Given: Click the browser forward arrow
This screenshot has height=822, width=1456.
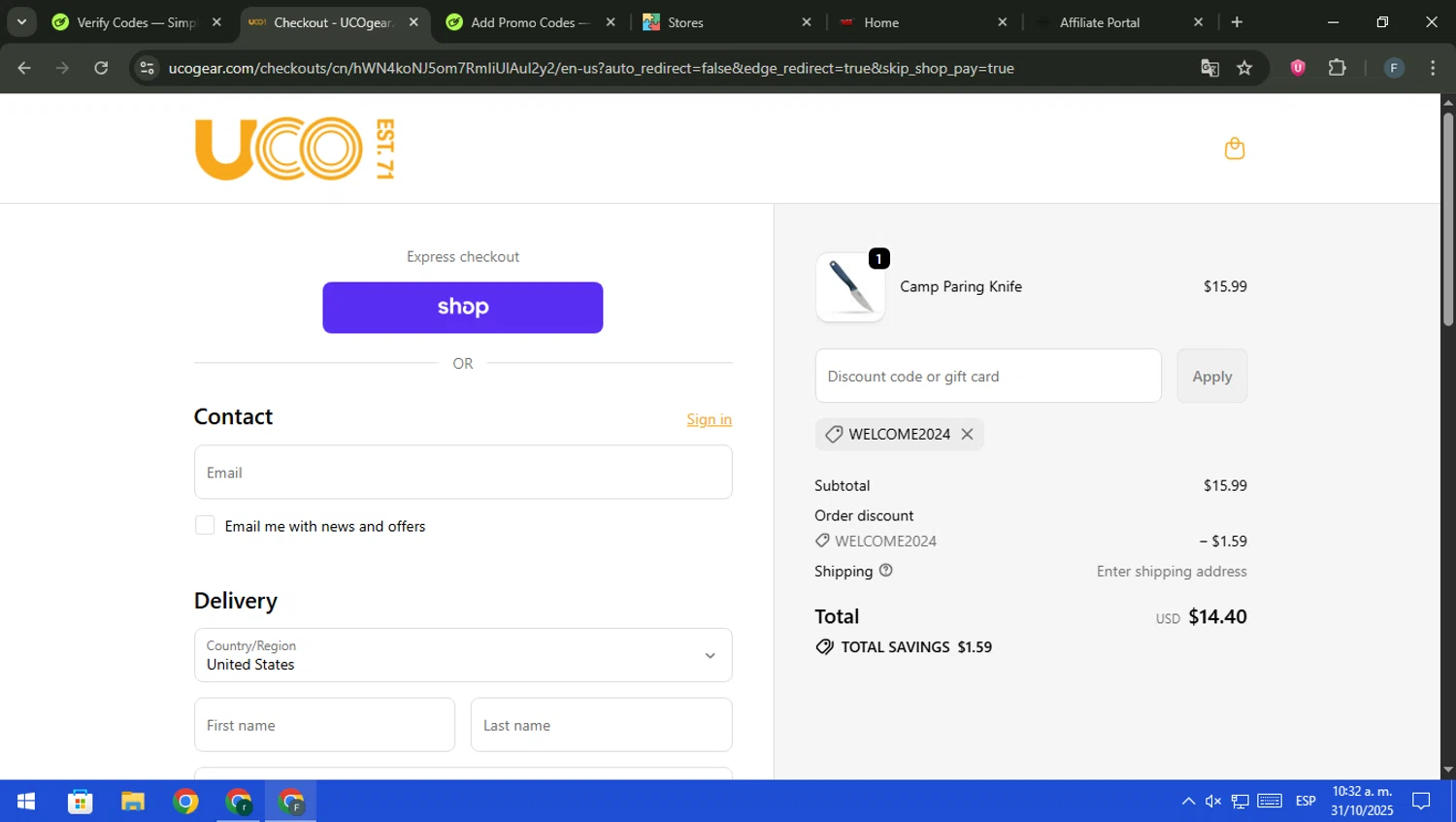Looking at the screenshot, I should (x=62, y=68).
